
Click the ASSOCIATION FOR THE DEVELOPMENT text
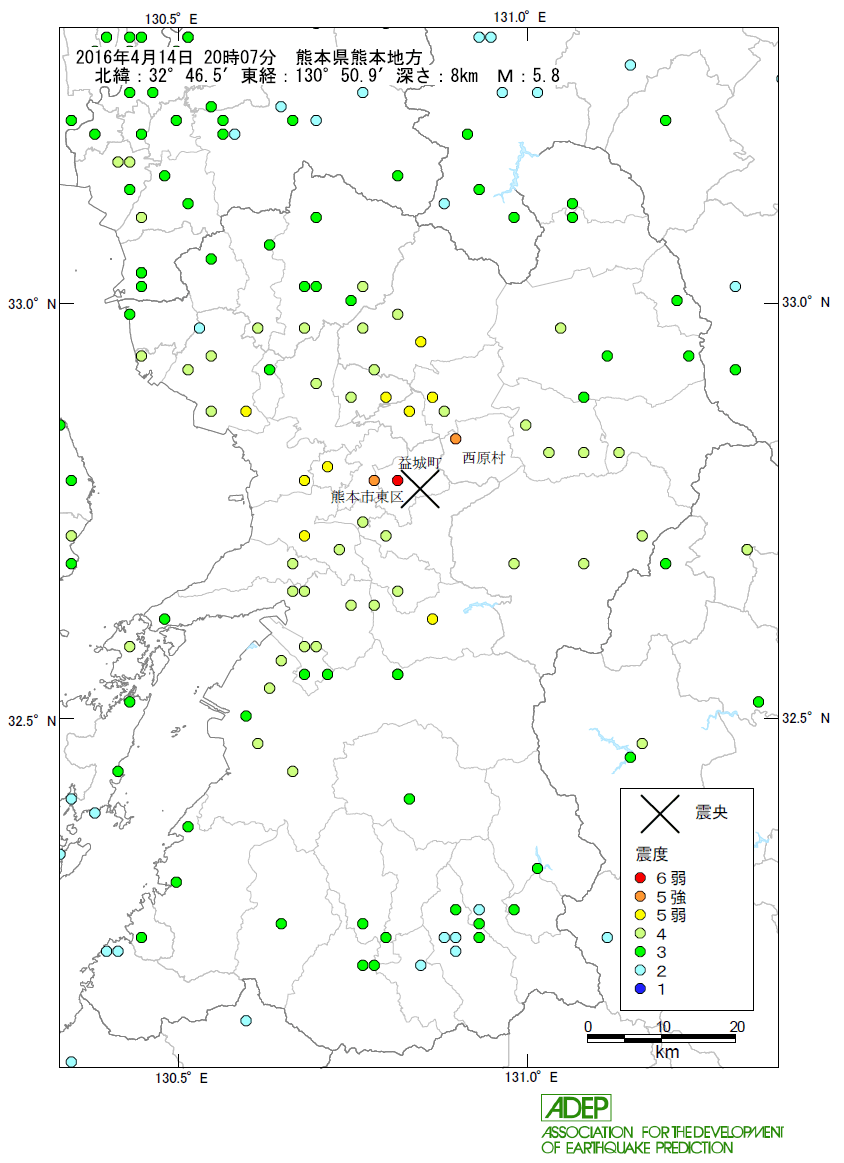click(662, 1133)
